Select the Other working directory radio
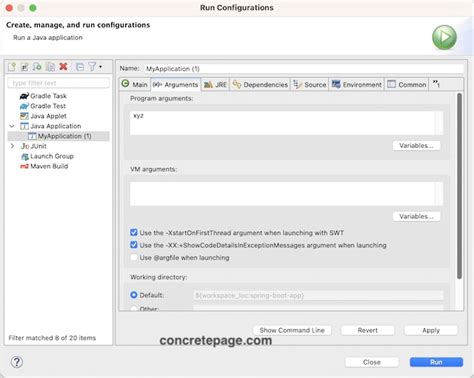Screen dimensions: 474x378 (134, 309)
